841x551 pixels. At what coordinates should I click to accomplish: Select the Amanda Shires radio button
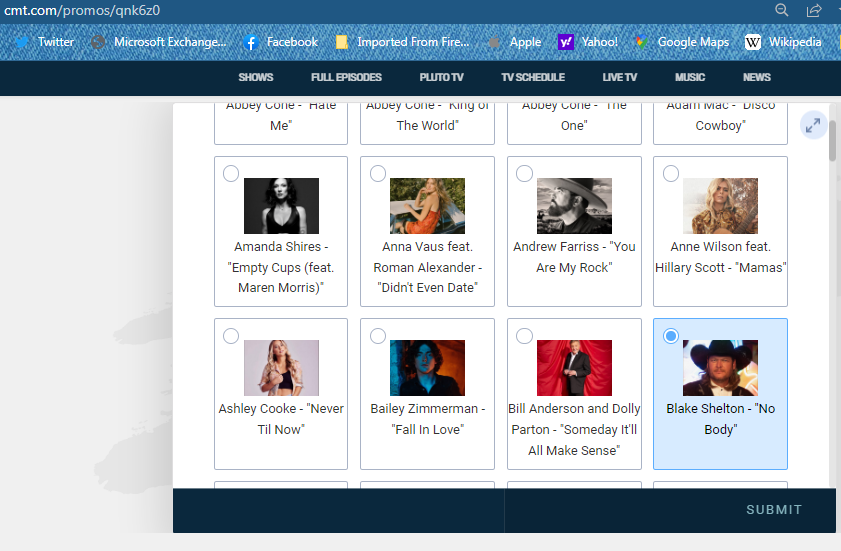(231, 173)
